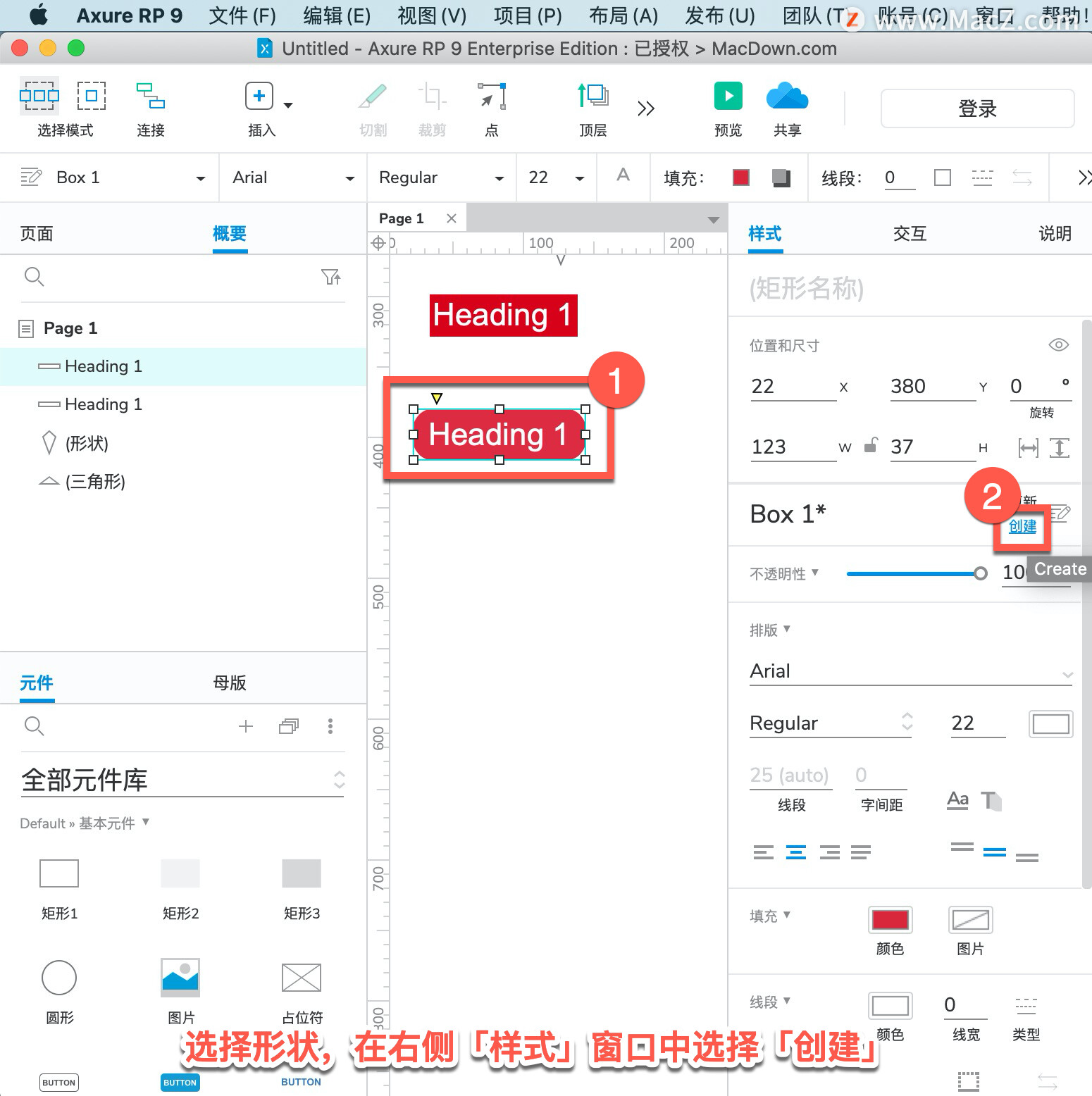Click the fit-width-to-text icon
This screenshot has width=1092, height=1096.
click(1028, 447)
